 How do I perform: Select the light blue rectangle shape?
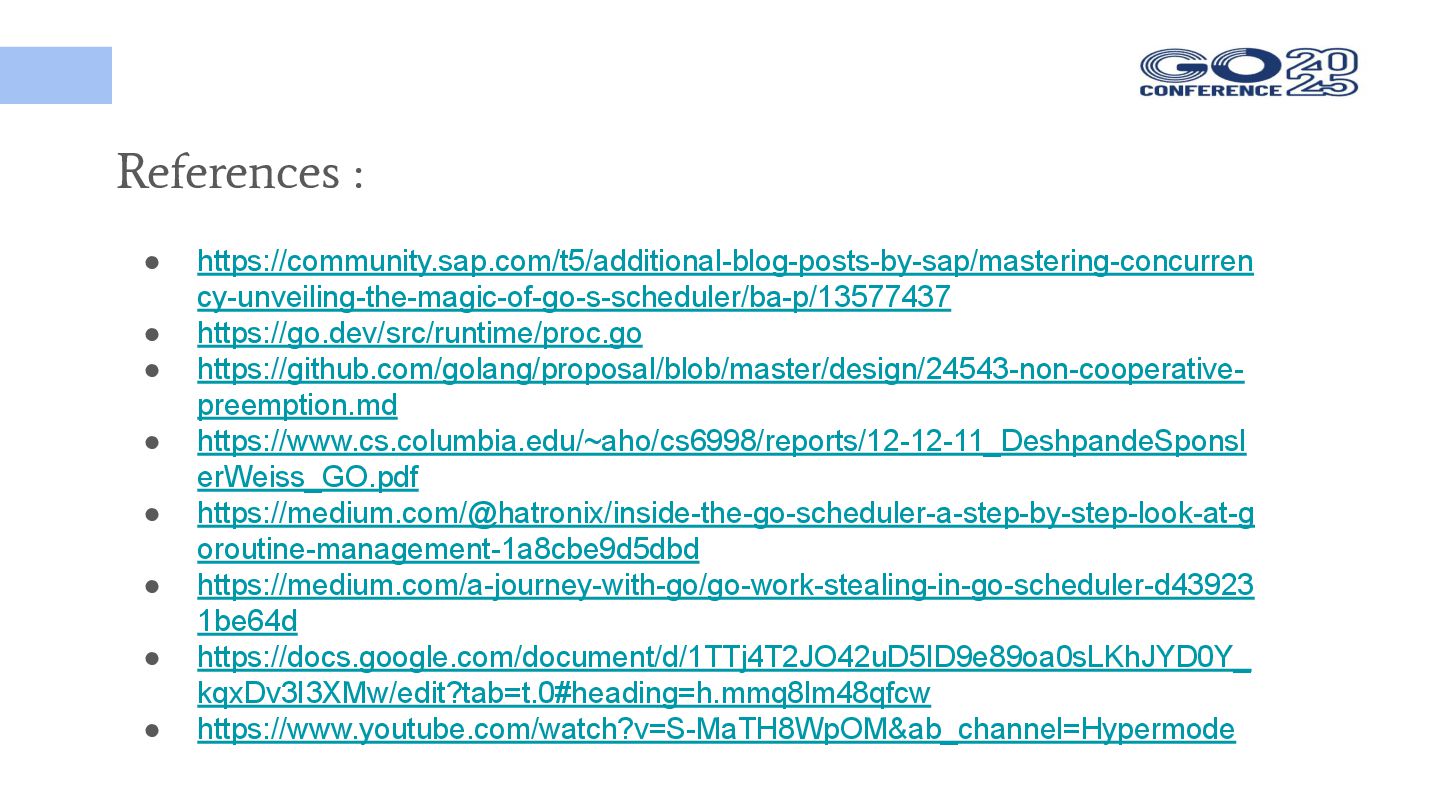[x=56, y=75]
